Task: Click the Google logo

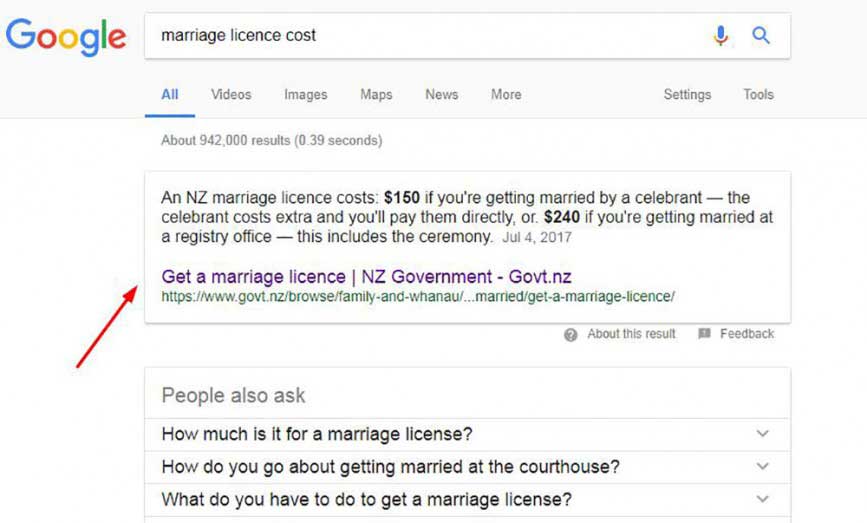Action: [66, 36]
